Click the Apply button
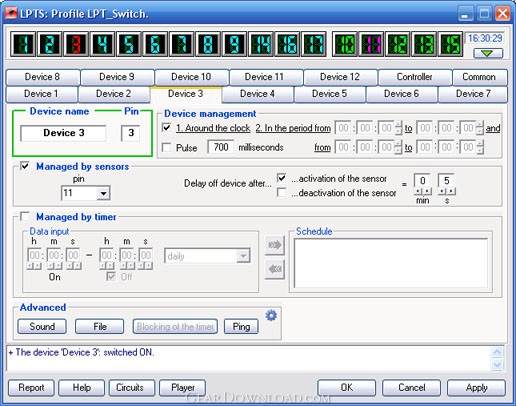 pyautogui.click(x=476, y=388)
